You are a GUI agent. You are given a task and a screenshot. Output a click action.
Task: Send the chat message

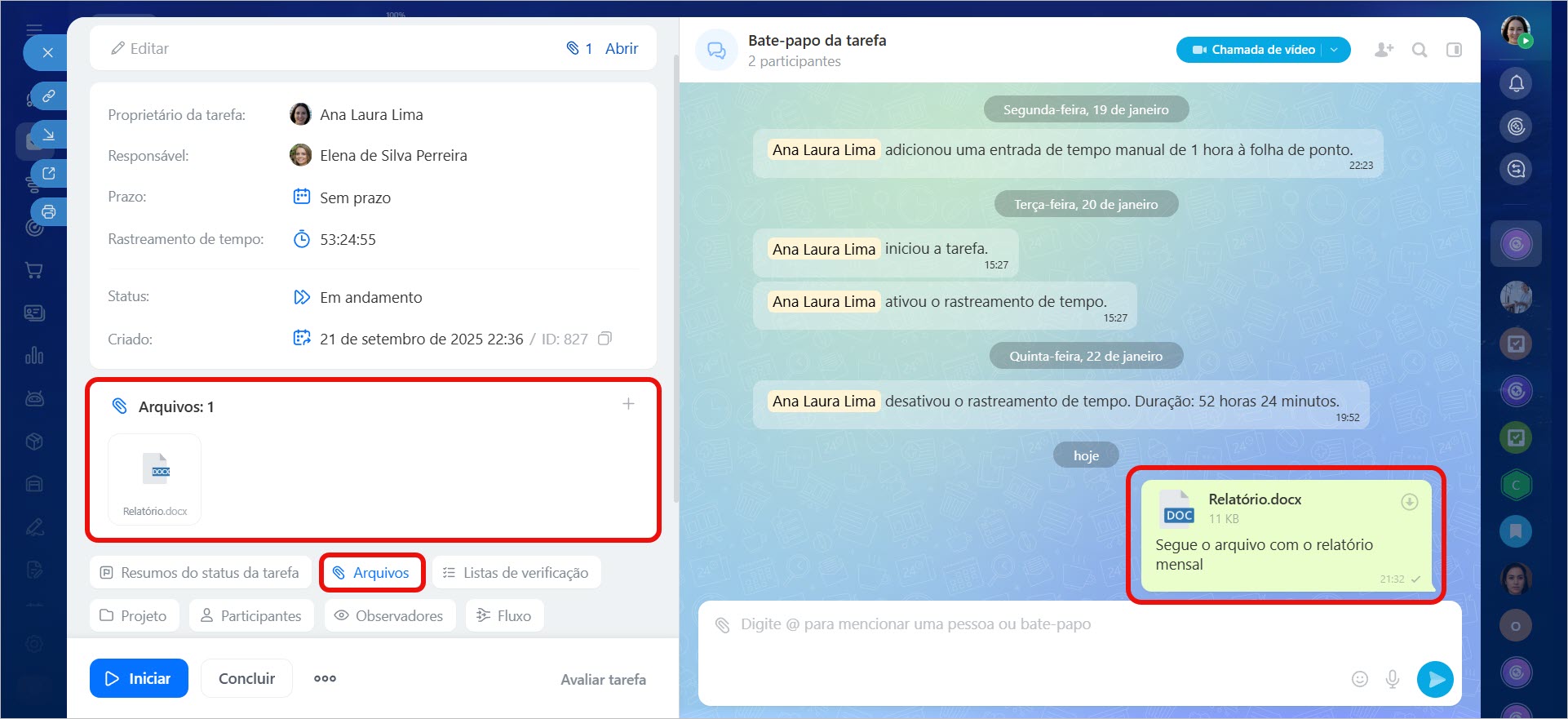pyautogui.click(x=1435, y=679)
